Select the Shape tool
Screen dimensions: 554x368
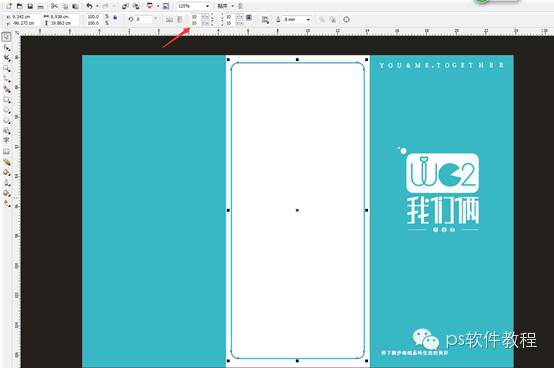(x=7, y=47)
